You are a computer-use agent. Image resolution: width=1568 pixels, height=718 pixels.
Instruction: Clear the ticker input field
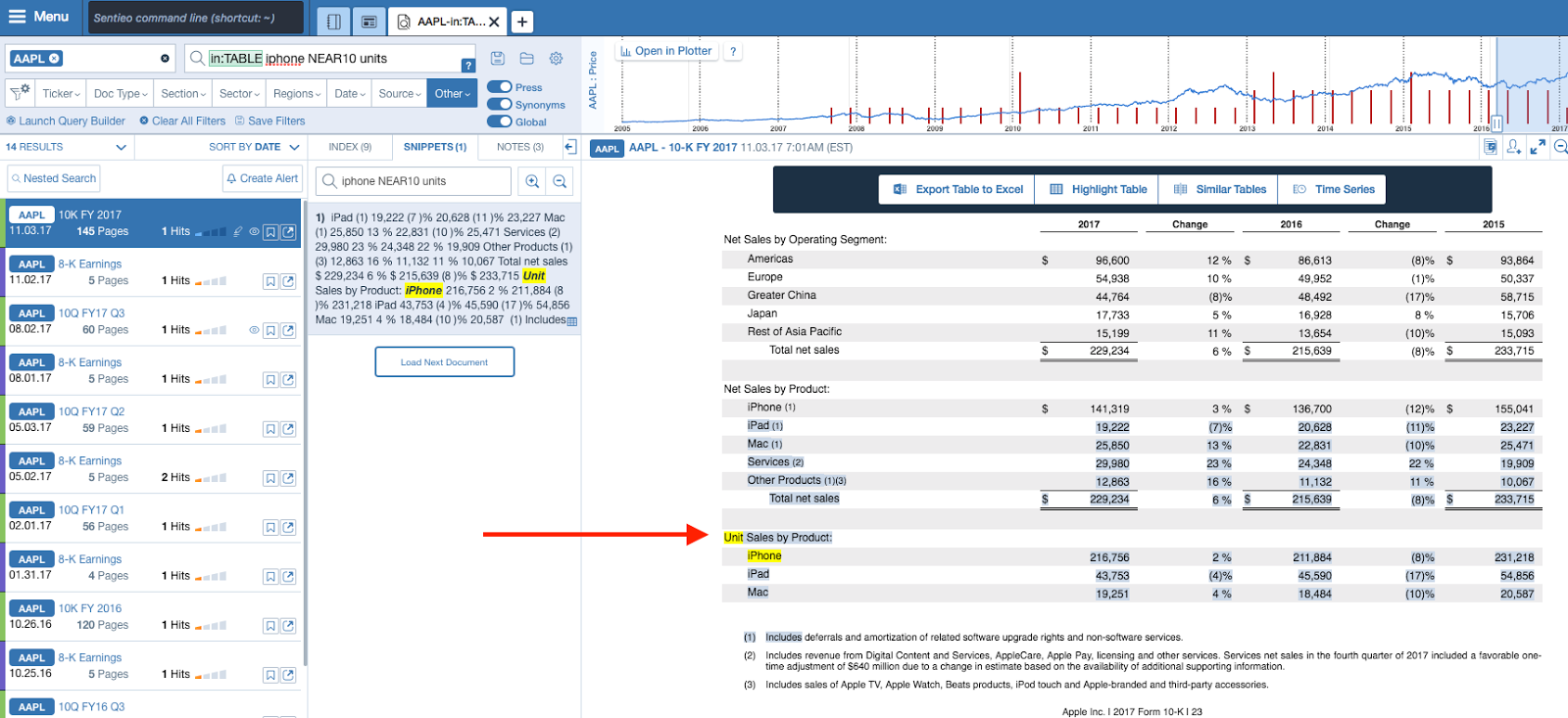(165, 59)
